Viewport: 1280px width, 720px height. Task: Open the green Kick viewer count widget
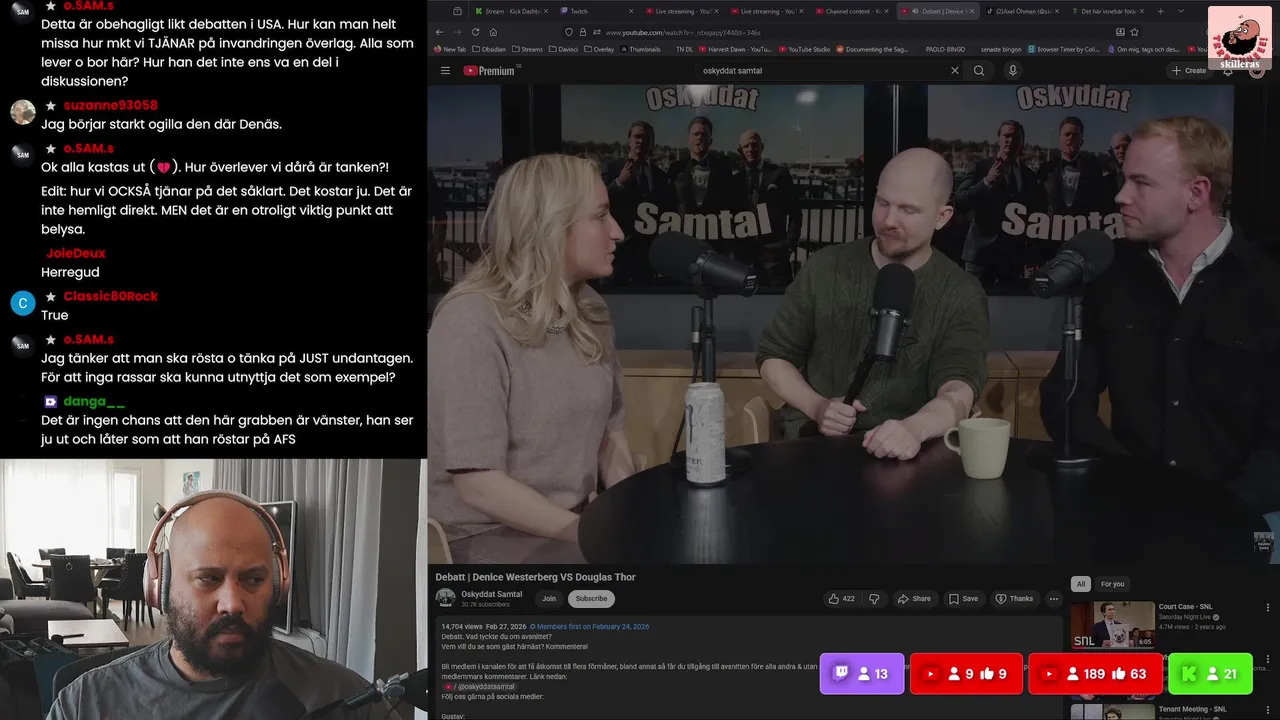(1210, 674)
